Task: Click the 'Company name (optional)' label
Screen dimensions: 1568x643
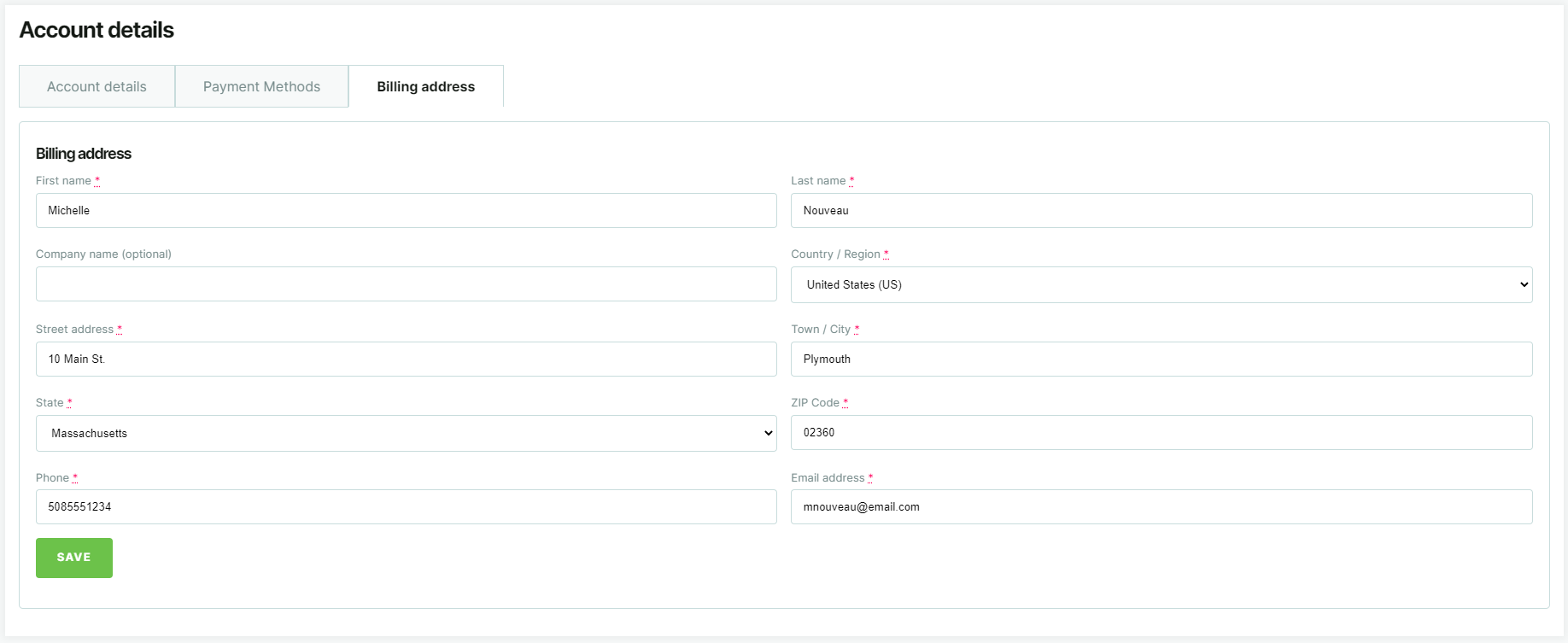Action: click(103, 254)
